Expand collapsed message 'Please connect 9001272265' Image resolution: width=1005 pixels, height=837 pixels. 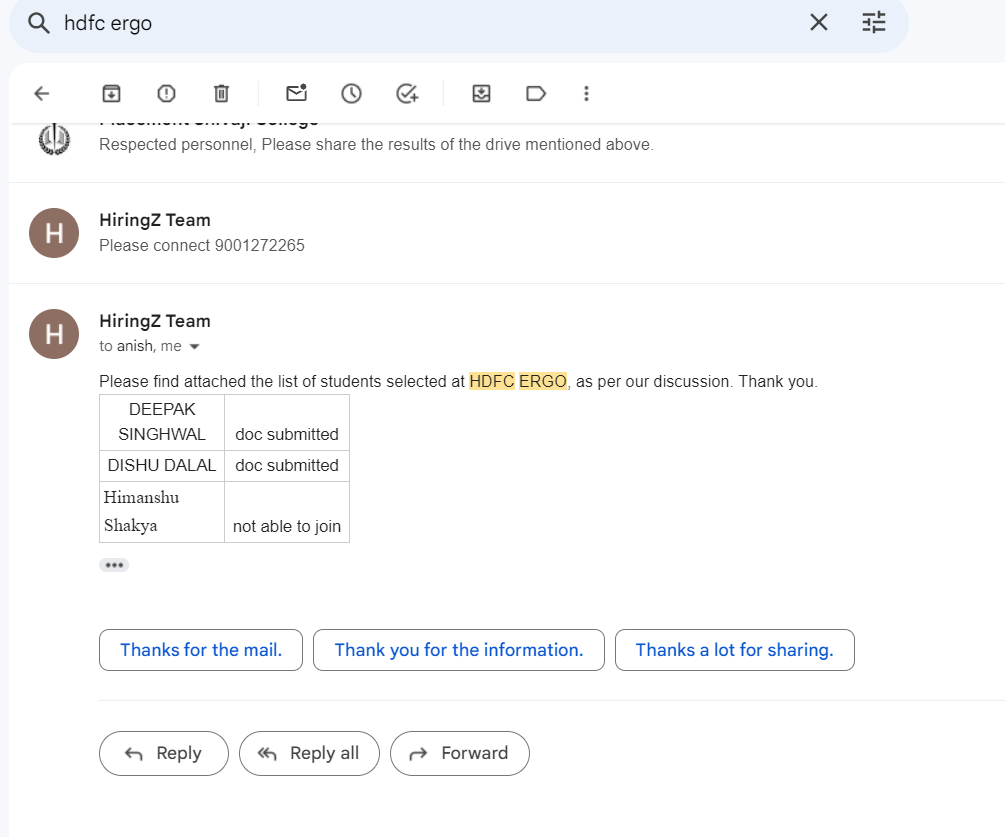506,233
